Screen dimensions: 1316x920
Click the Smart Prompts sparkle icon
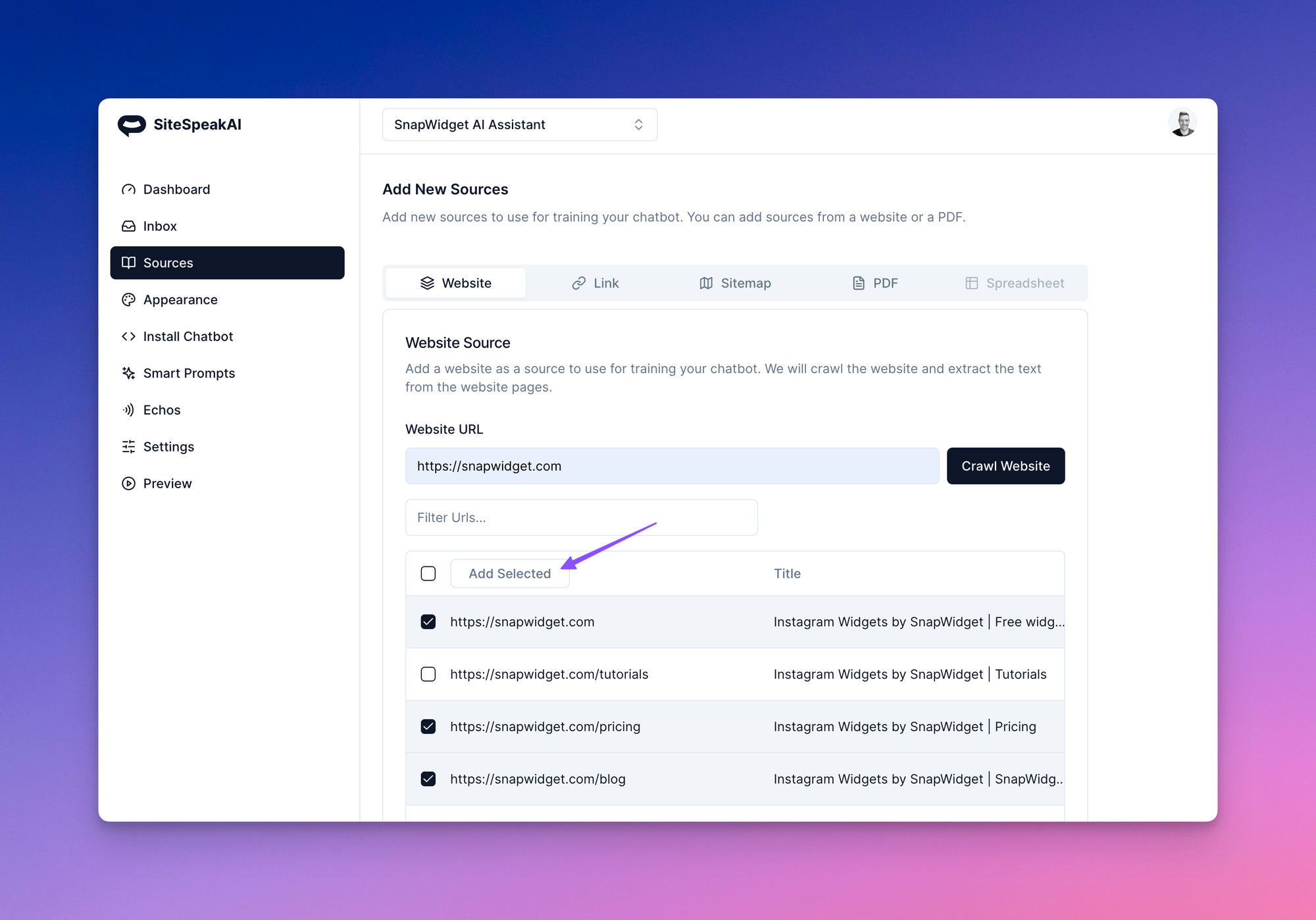pos(128,373)
